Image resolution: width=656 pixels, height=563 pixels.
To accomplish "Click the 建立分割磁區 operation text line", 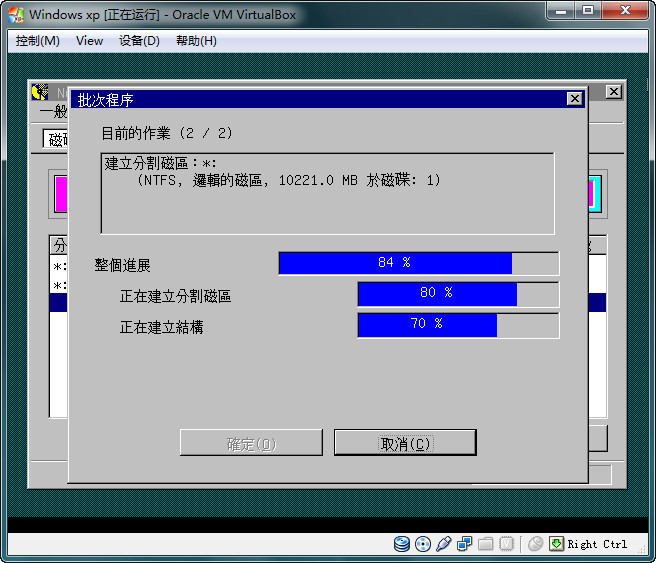I will tap(161, 163).
